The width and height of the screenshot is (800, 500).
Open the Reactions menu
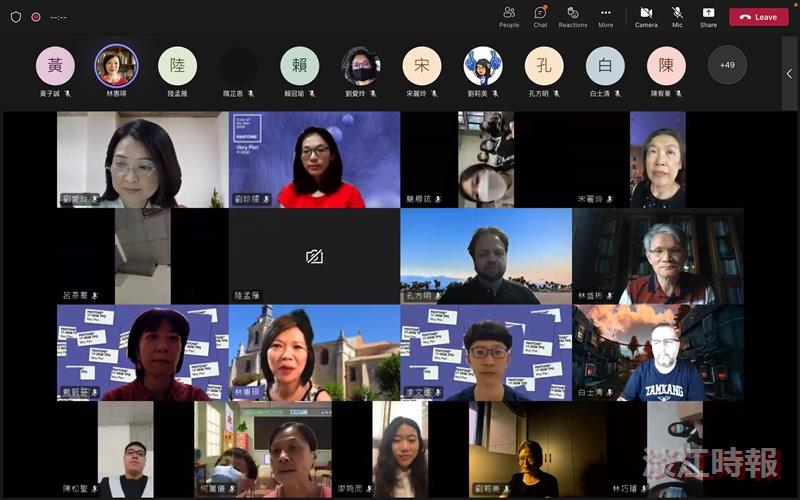click(573, 17)
